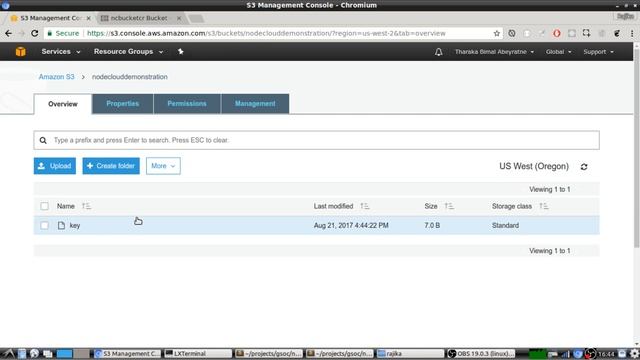Click the red Opera-style extension icon
Image resolution: width=640 pixels, height=360 pixels.
tap(556, 33)
